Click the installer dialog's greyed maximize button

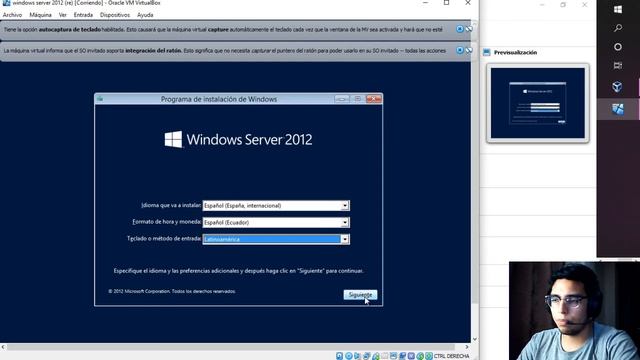(x=358, y=99)
